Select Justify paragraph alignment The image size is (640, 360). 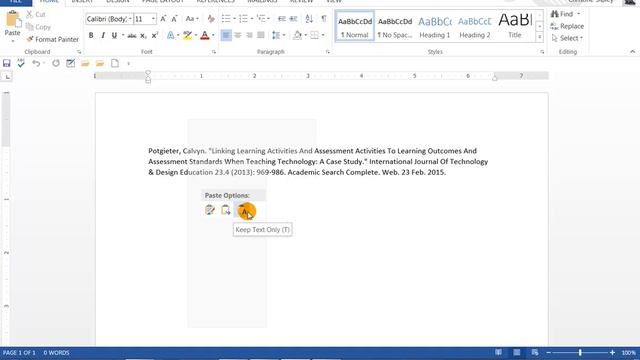pyautogui.click(x=260, y=36)
